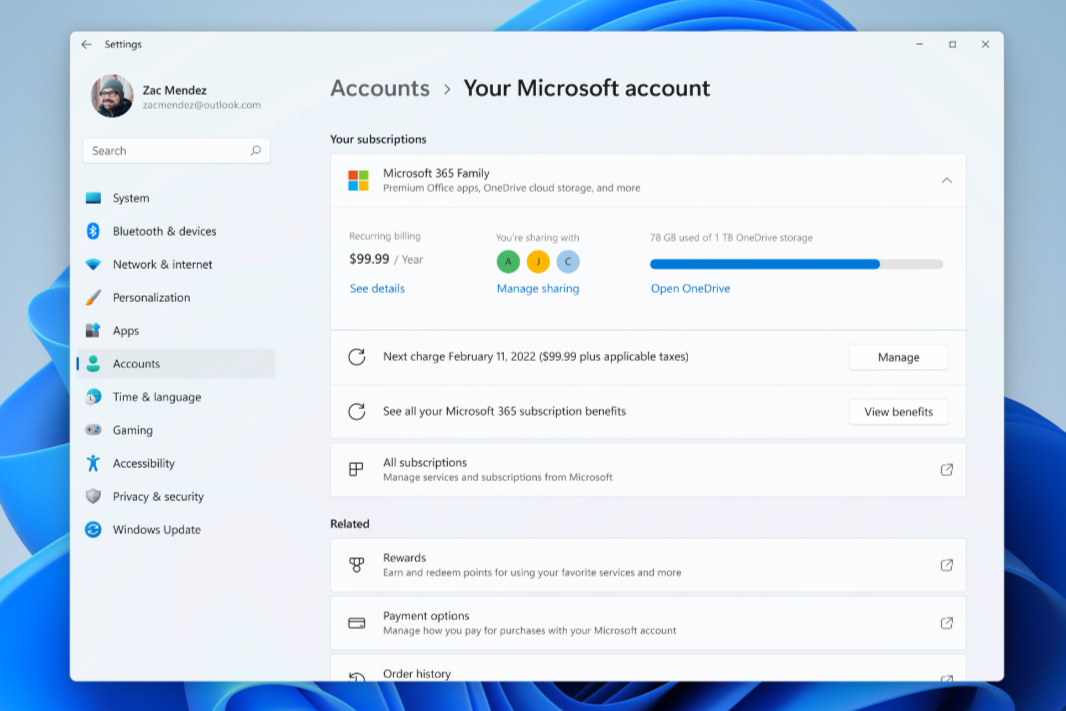The image size is (1066, 711).
Task: Click the Manage sharing link
Action: [x=538, y=289]
